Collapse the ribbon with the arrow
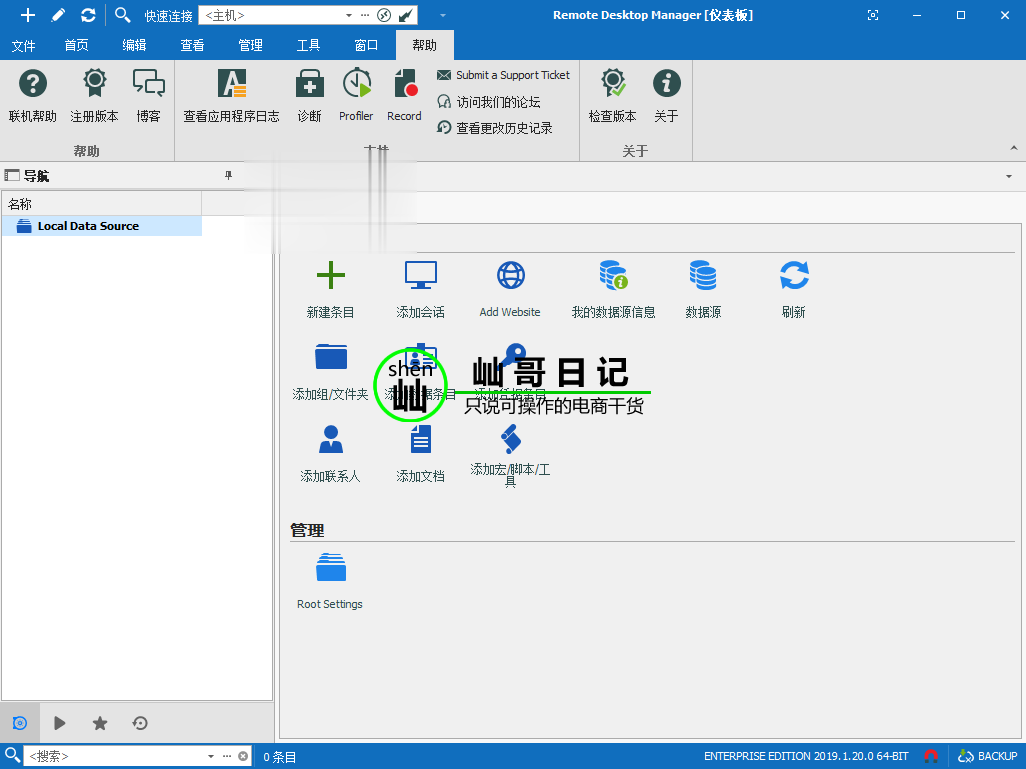This screenshot has width=1026, height=769. click(1014, 149)
